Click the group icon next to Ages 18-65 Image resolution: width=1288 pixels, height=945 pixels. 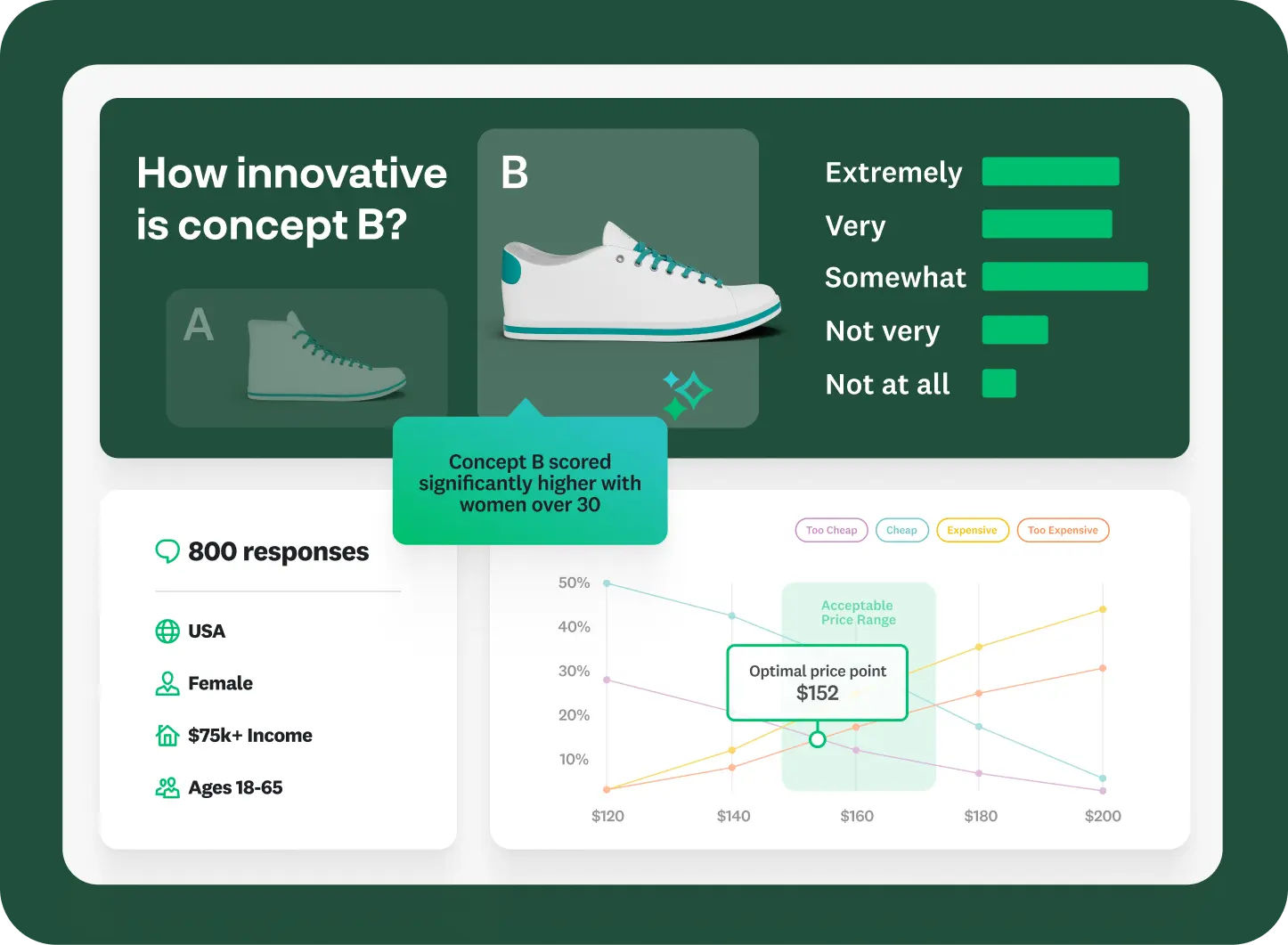coord(167,787)
